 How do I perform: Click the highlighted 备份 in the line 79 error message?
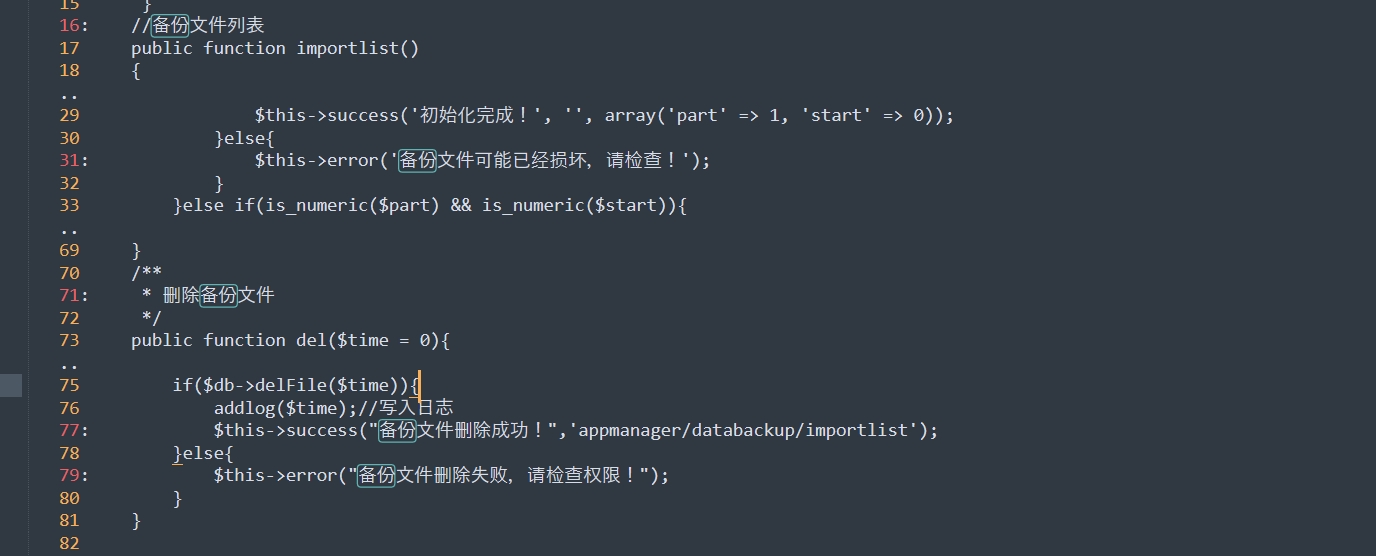coord(377,475)
